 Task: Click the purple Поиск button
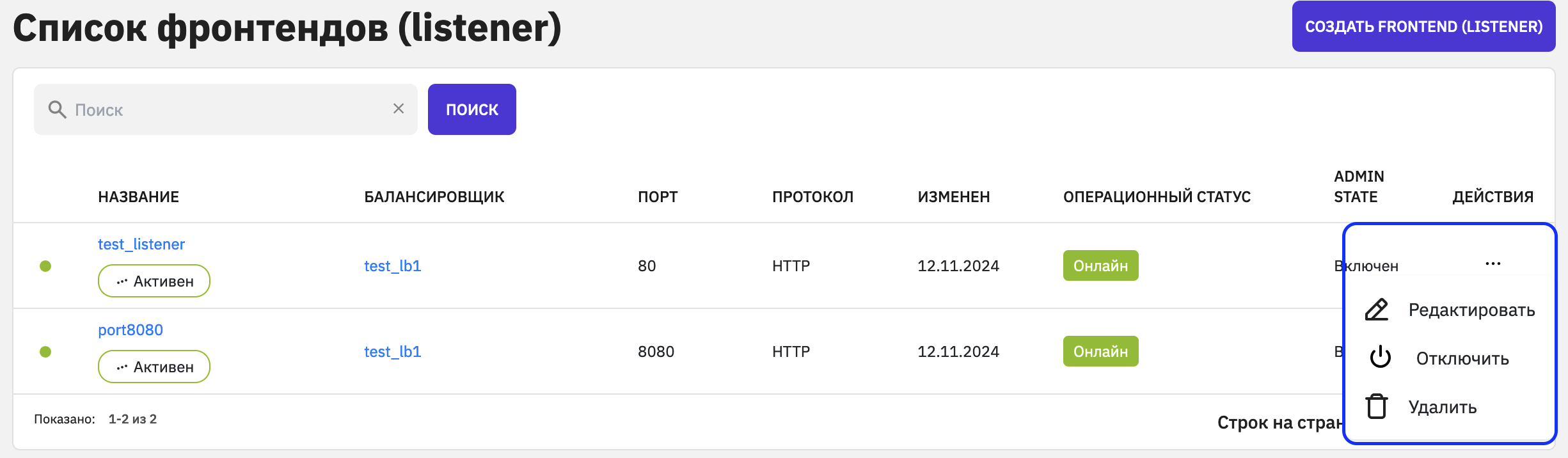472,109
